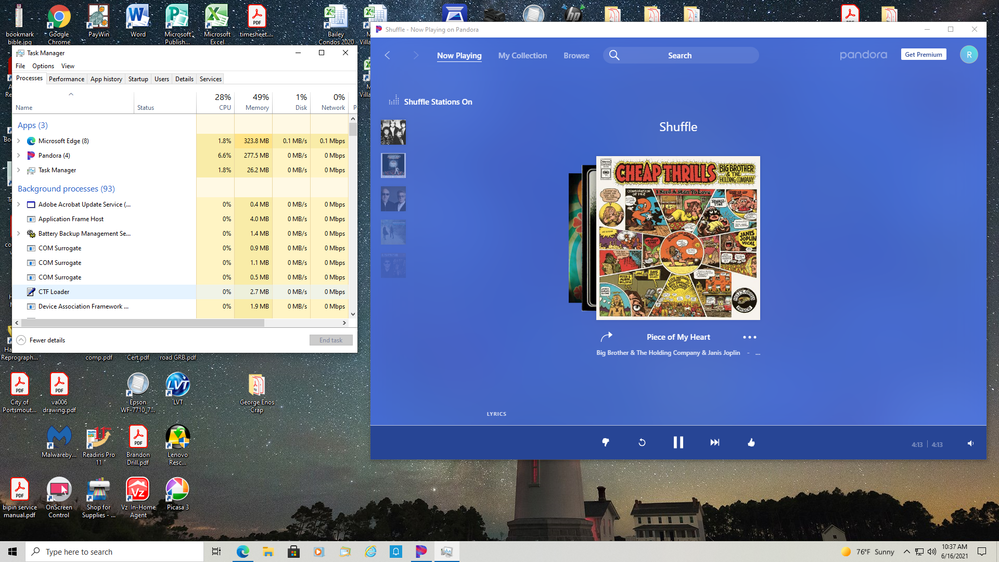The width and height of the screenshot is (999, 562).
Task: Click the Shuffle Stations On icon
Action: click(394, 101)
